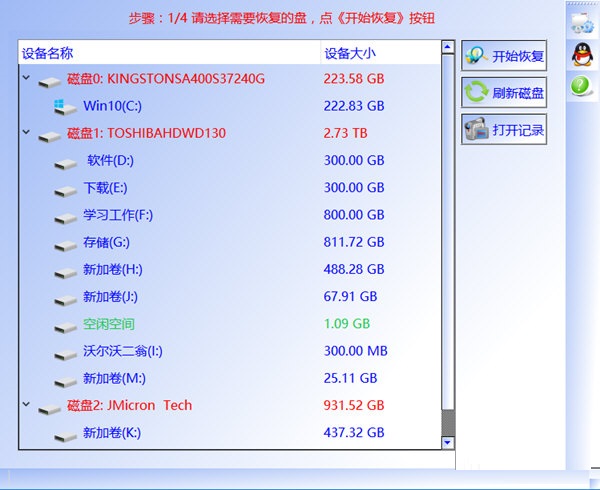The image size is (600, 490).
Task: Click the scrollbar down arrow
Action: tap(448, 443)
